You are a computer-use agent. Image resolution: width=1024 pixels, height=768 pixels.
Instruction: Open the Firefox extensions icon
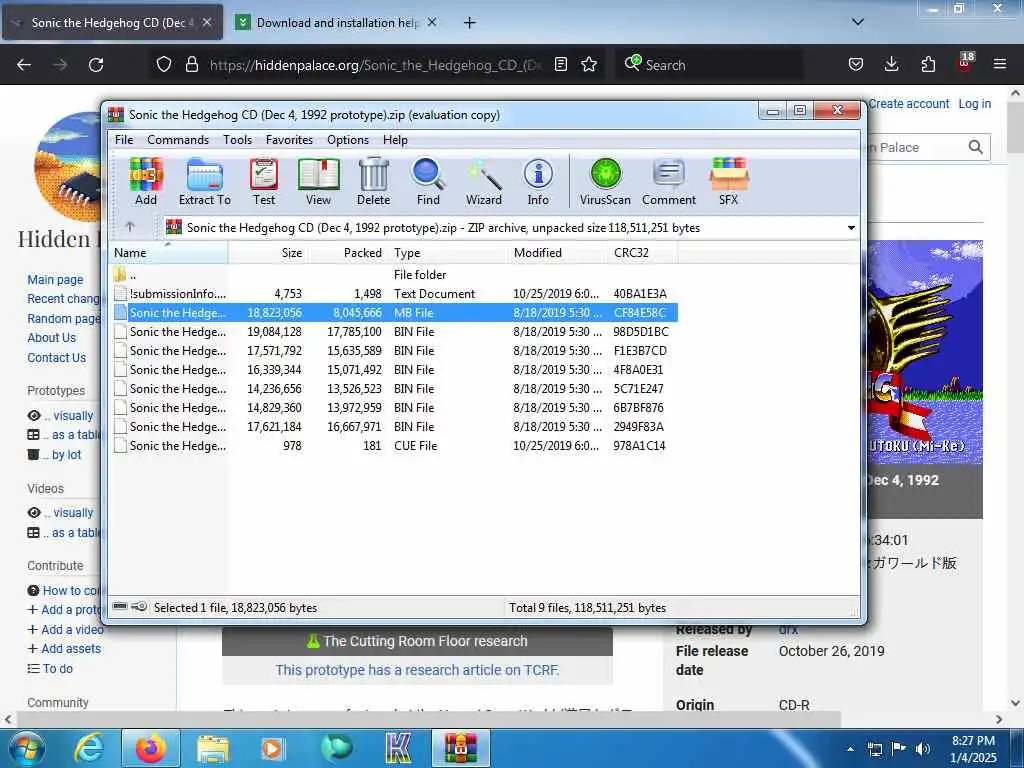928,64
